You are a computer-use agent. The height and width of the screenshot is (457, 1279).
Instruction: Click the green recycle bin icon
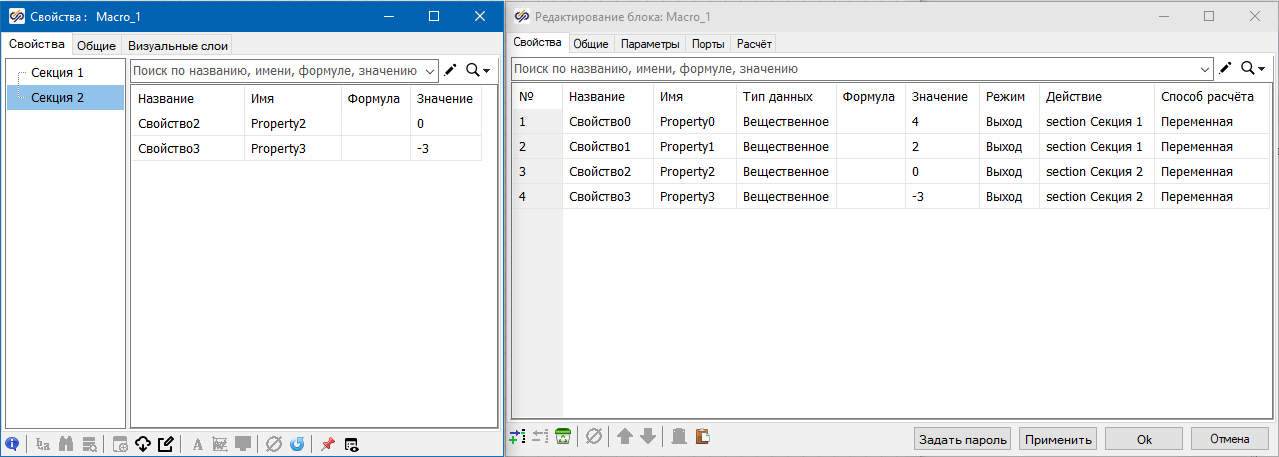[x=563, y=436]
